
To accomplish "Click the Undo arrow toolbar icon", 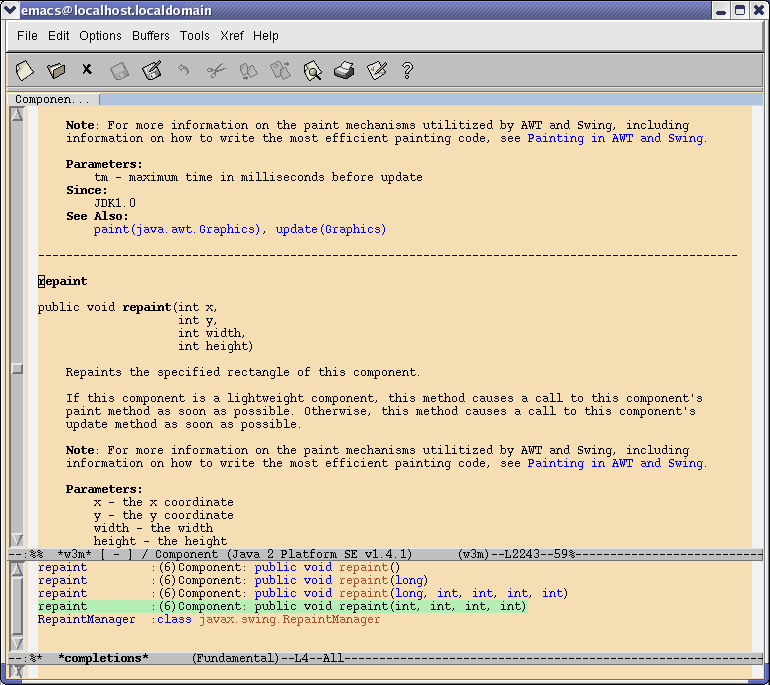I will (x=184, y=70).
